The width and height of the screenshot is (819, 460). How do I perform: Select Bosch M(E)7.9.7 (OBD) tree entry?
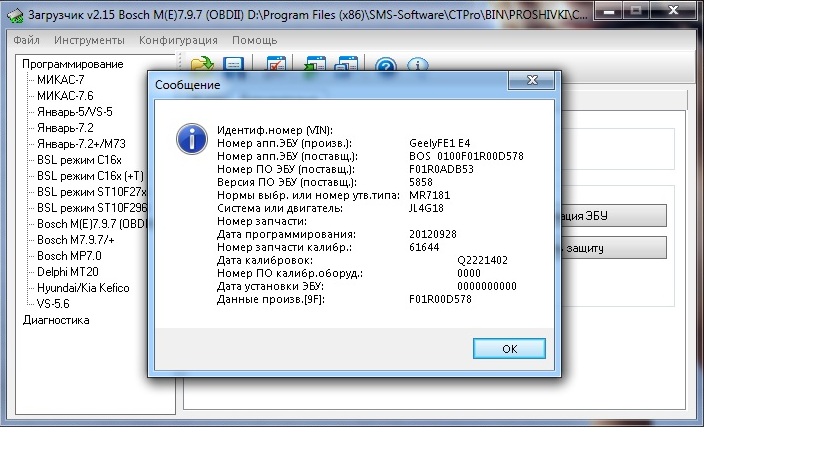92,224
